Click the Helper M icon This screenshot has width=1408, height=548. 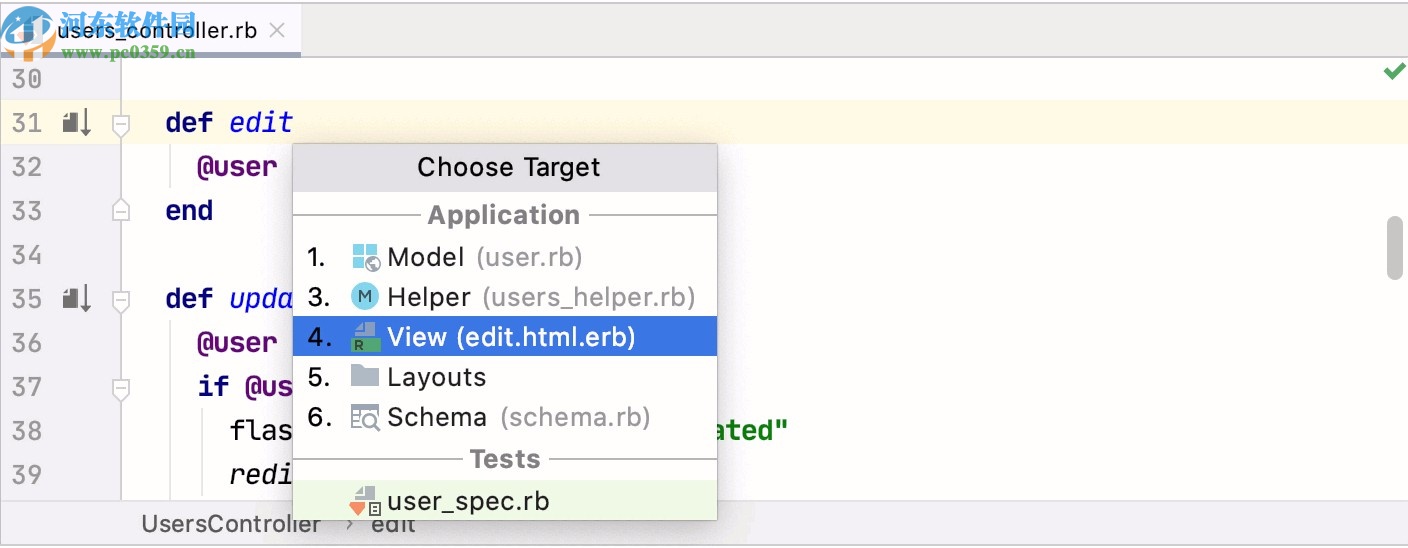click(365, 297)
